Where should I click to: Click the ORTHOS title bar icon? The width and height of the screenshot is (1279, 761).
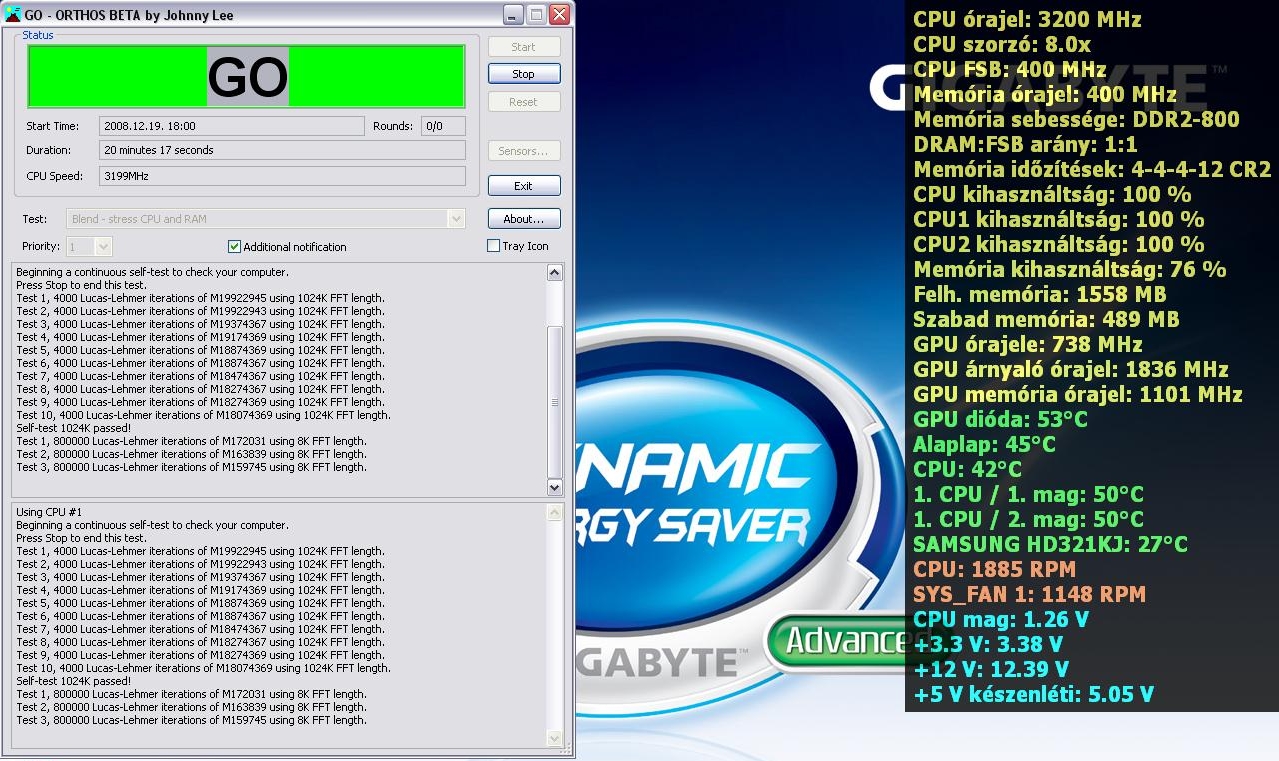coord(13,16)
